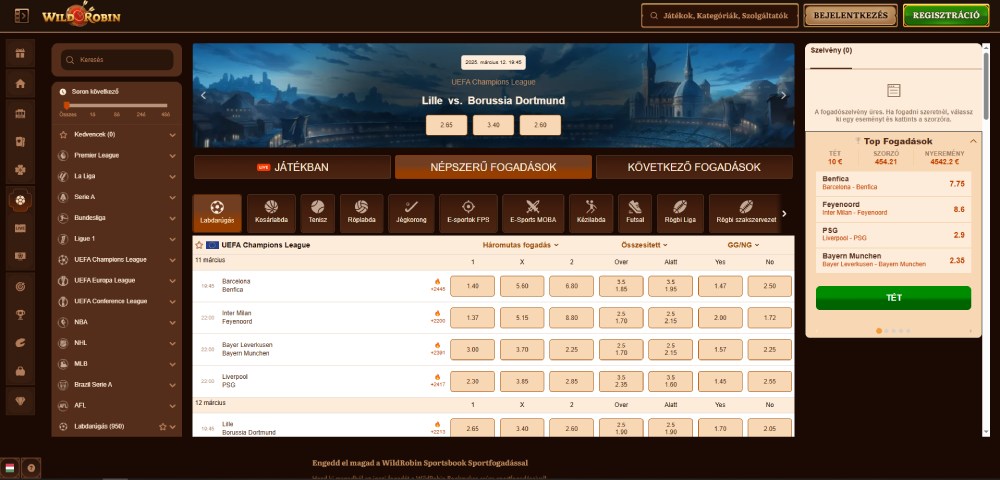The image size is (1000, 480).
Task: Open the Háromutas fogadás dropdown
Action: point(520,245)
